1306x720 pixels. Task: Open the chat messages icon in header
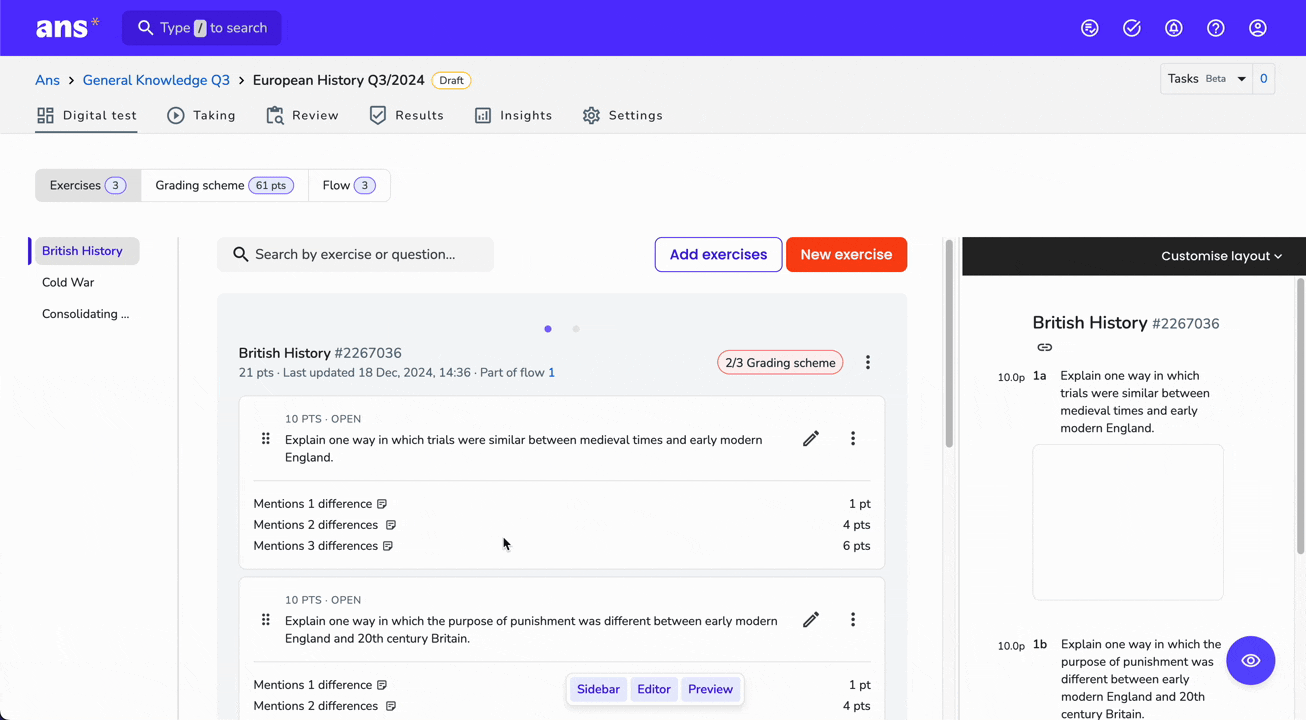1090,28
